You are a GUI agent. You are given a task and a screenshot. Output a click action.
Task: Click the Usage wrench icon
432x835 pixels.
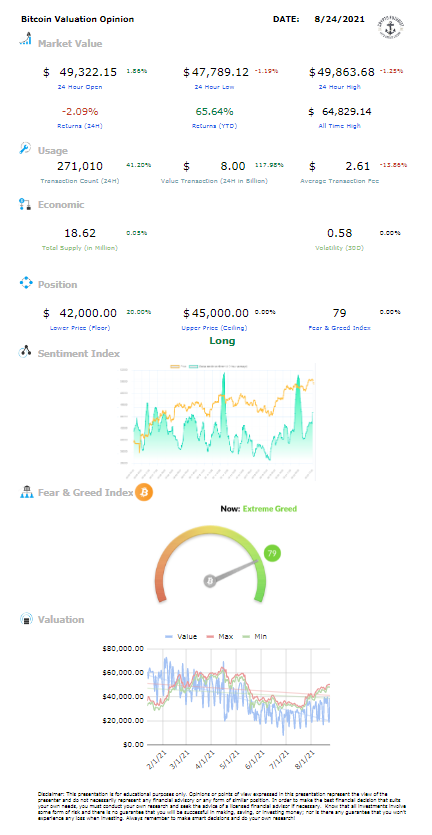point(25,149)
